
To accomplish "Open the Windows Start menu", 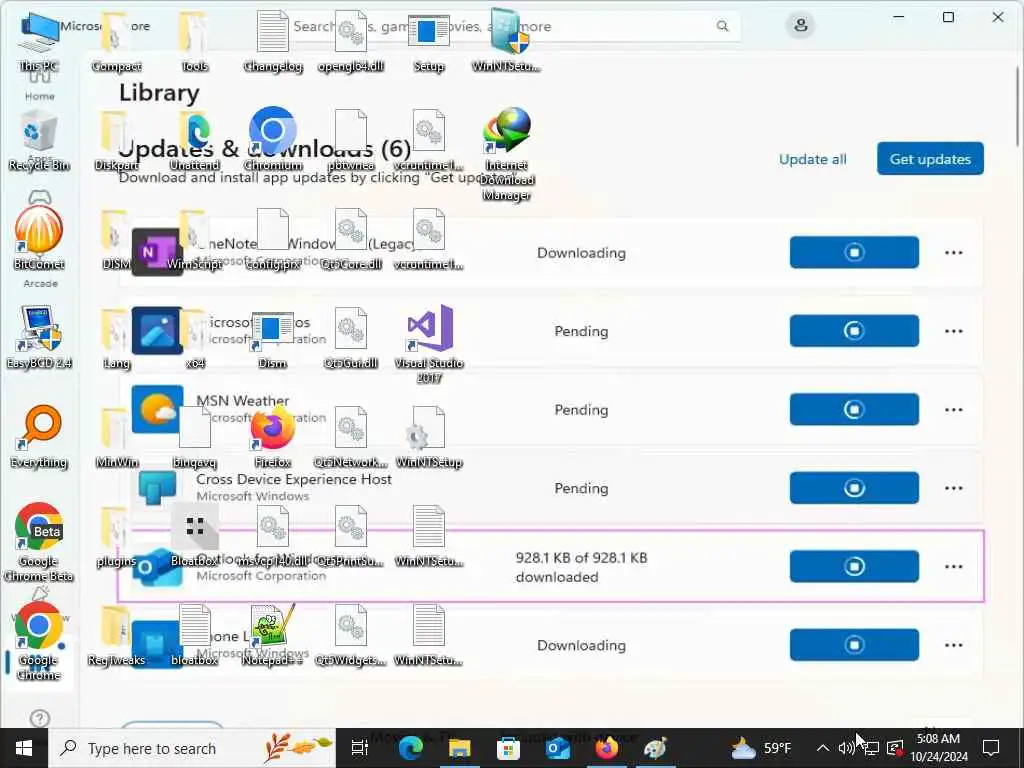I will (24, 748).
